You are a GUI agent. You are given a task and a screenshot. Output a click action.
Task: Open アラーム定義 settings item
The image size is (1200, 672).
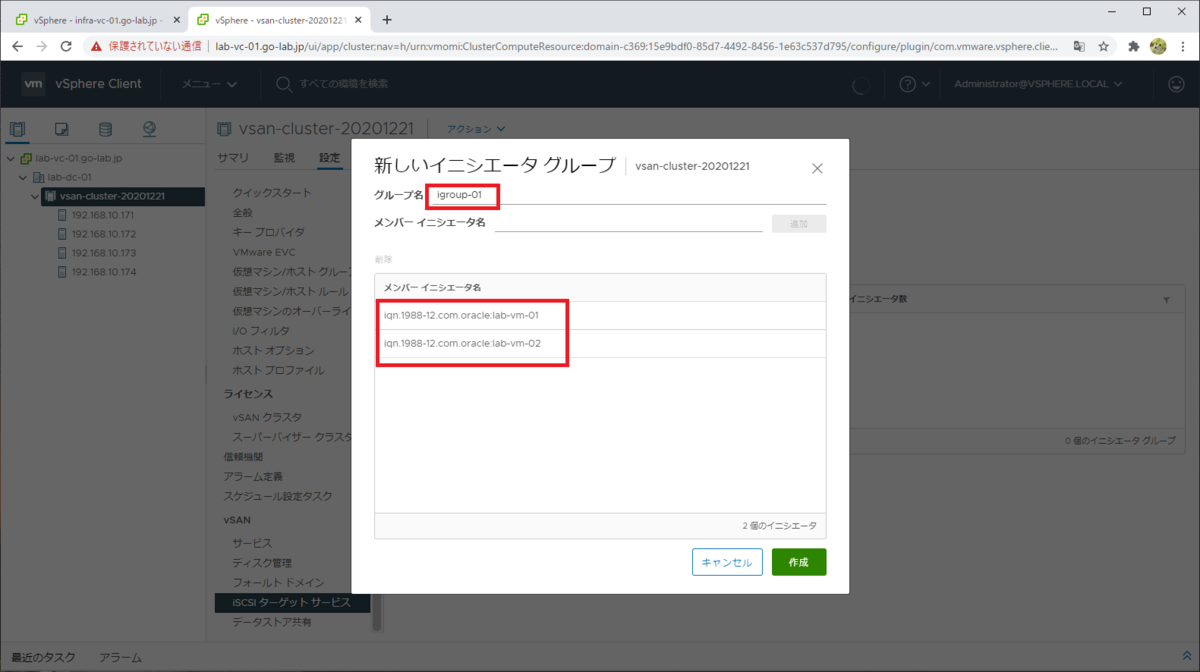253,476
